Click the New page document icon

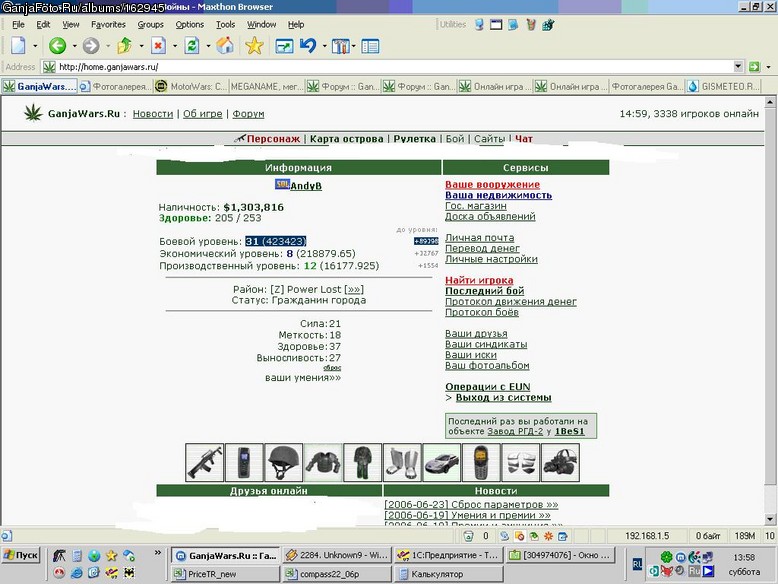18,46
